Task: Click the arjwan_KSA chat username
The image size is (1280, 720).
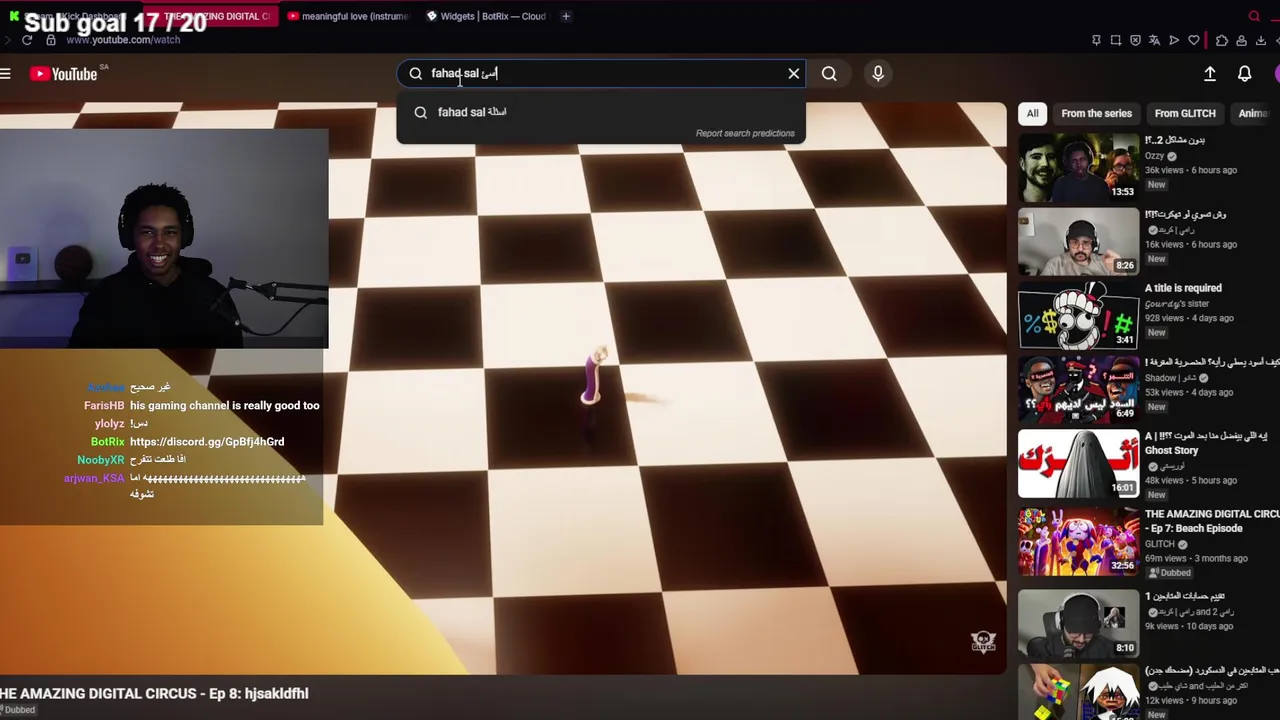Action: coord(94,478)
